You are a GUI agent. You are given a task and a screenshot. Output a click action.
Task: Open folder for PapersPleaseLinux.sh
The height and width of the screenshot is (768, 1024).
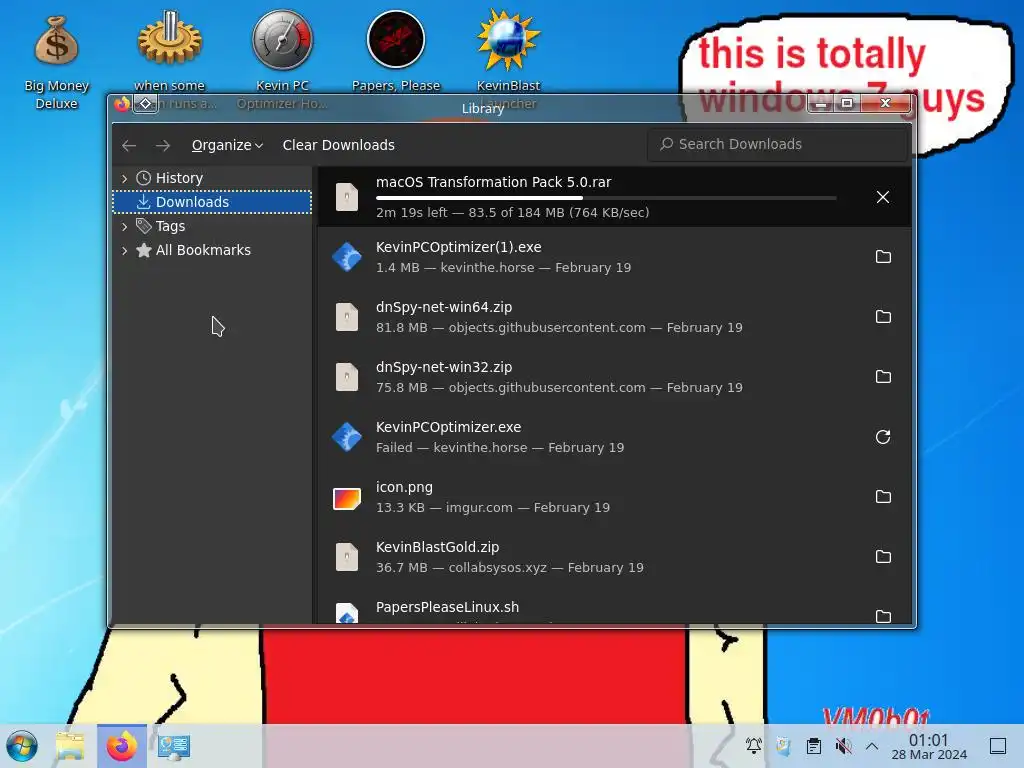883,616
